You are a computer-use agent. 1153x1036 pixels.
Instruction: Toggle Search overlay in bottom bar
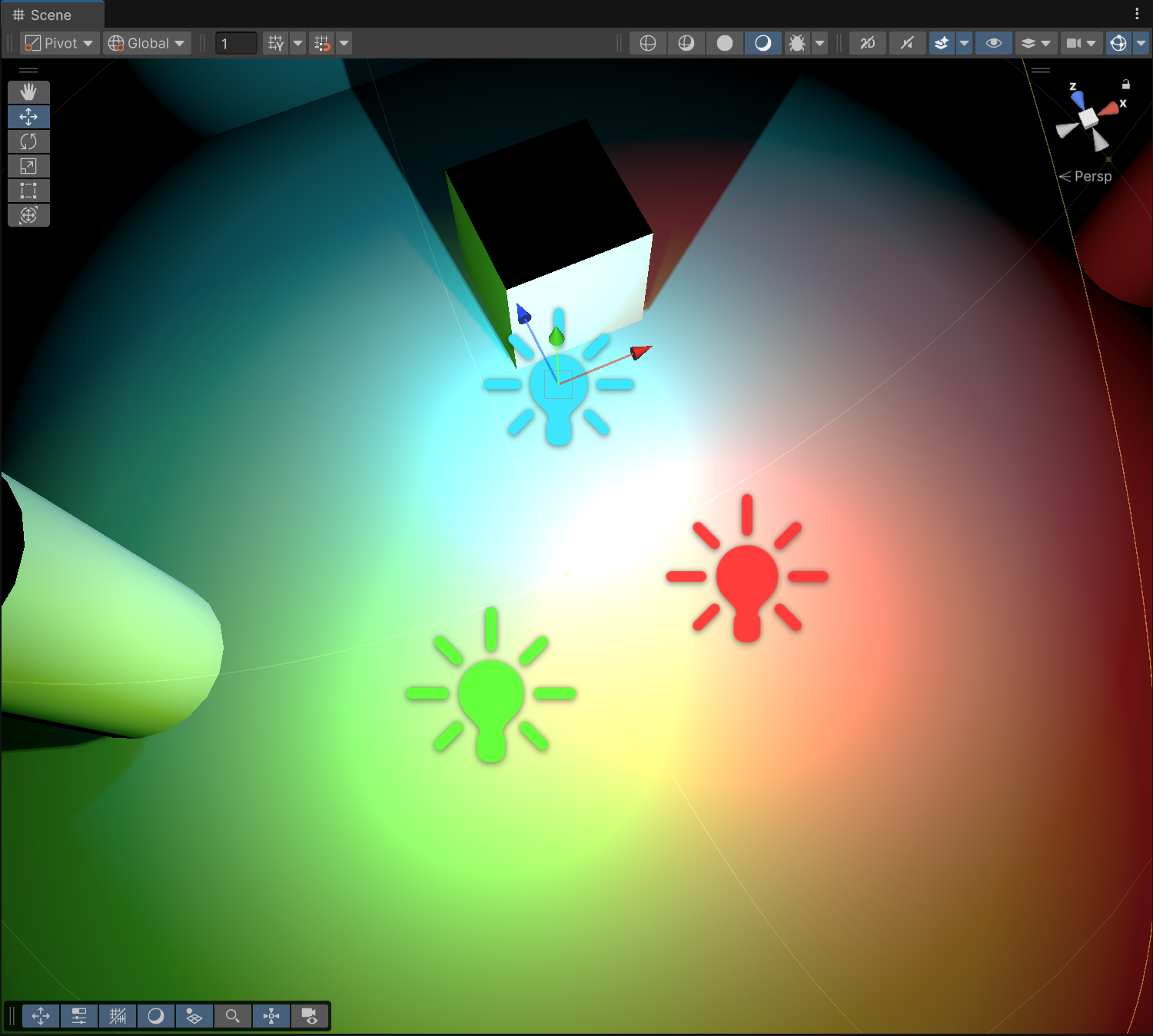click(x=233, y=1016)
